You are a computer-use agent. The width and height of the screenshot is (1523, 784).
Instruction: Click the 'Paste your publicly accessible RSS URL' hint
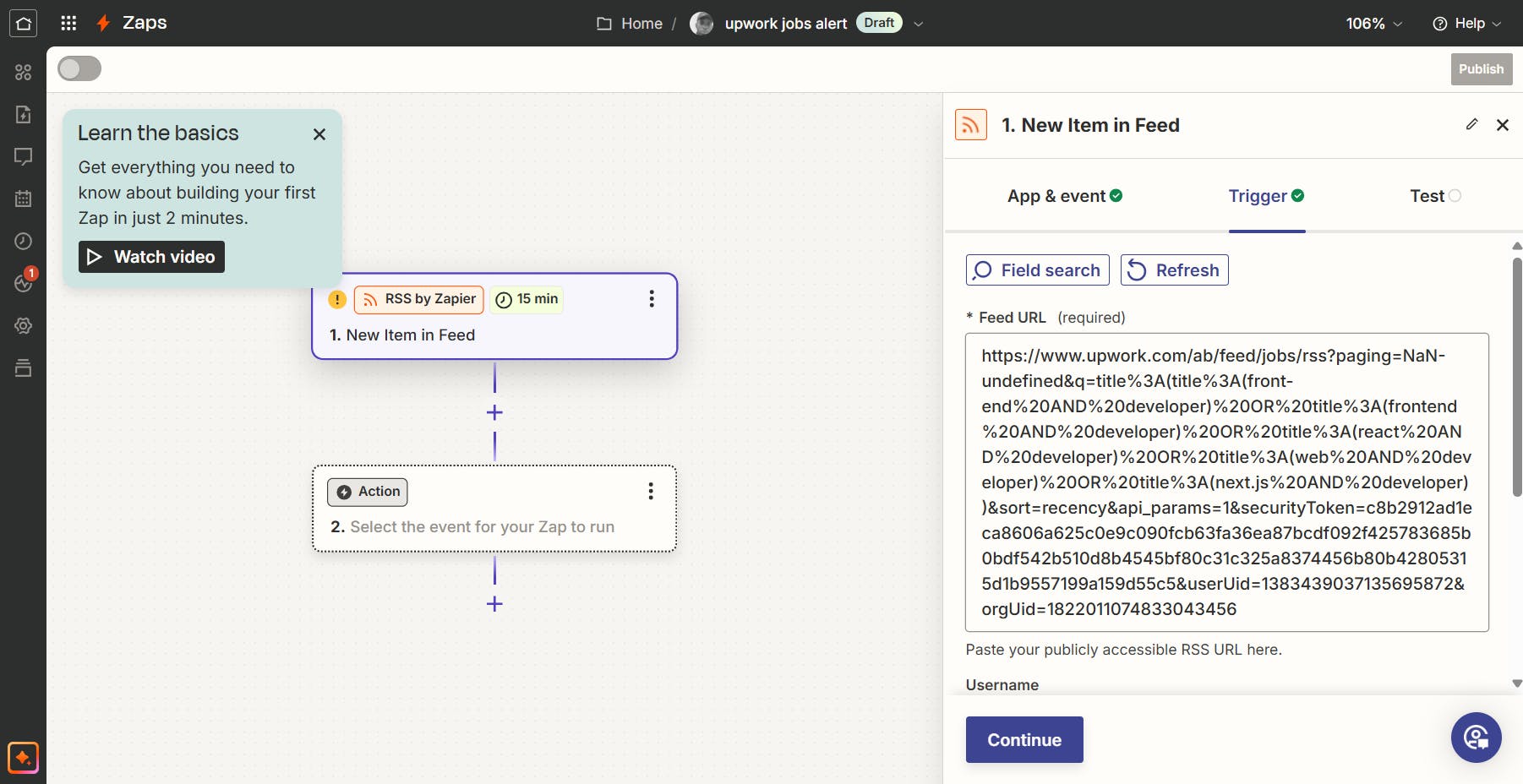pyautogui.click(x=1124, y=650)
